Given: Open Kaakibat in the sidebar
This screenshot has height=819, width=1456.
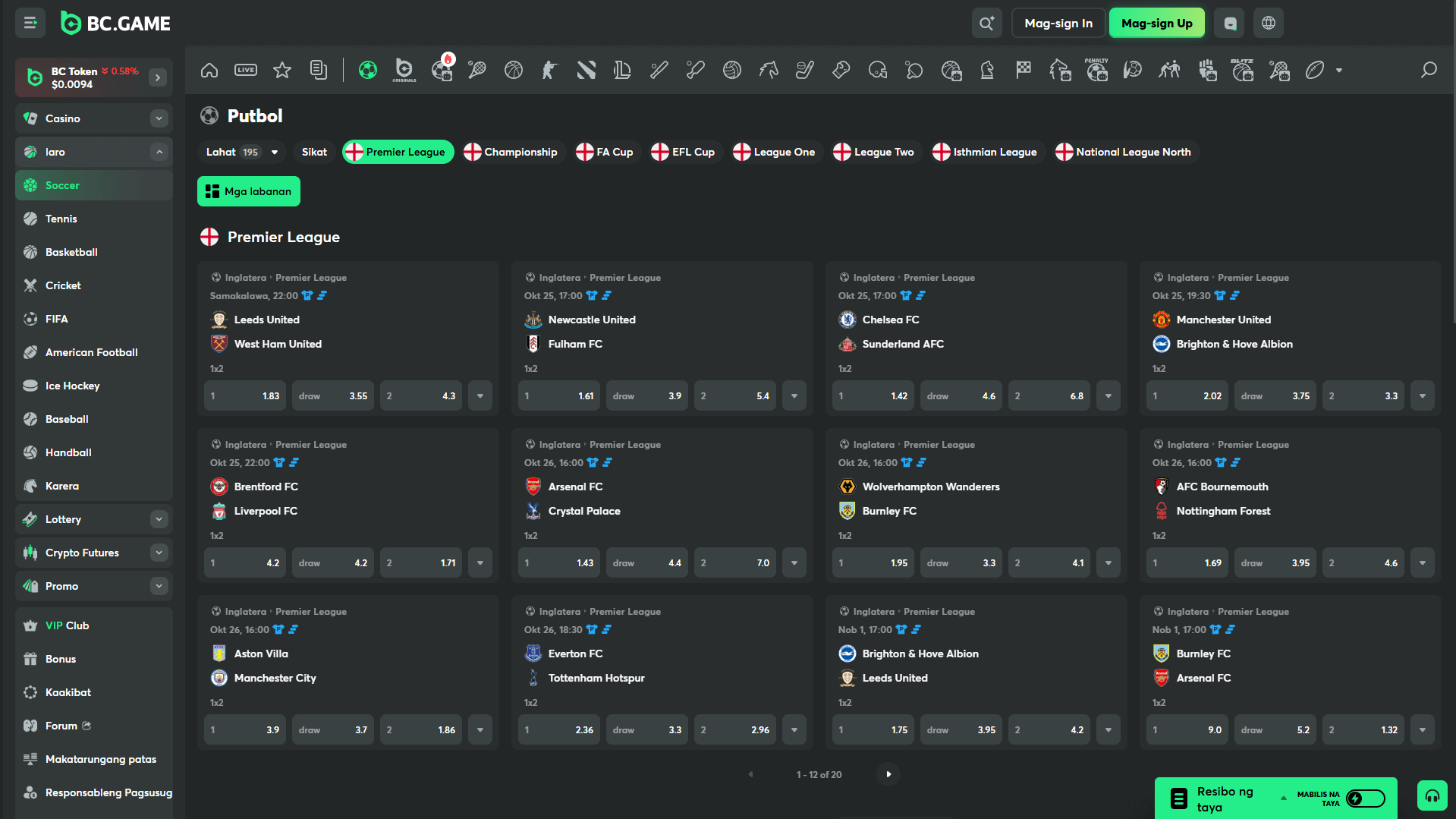Looking at the screenshot, I should pos(94,692).
